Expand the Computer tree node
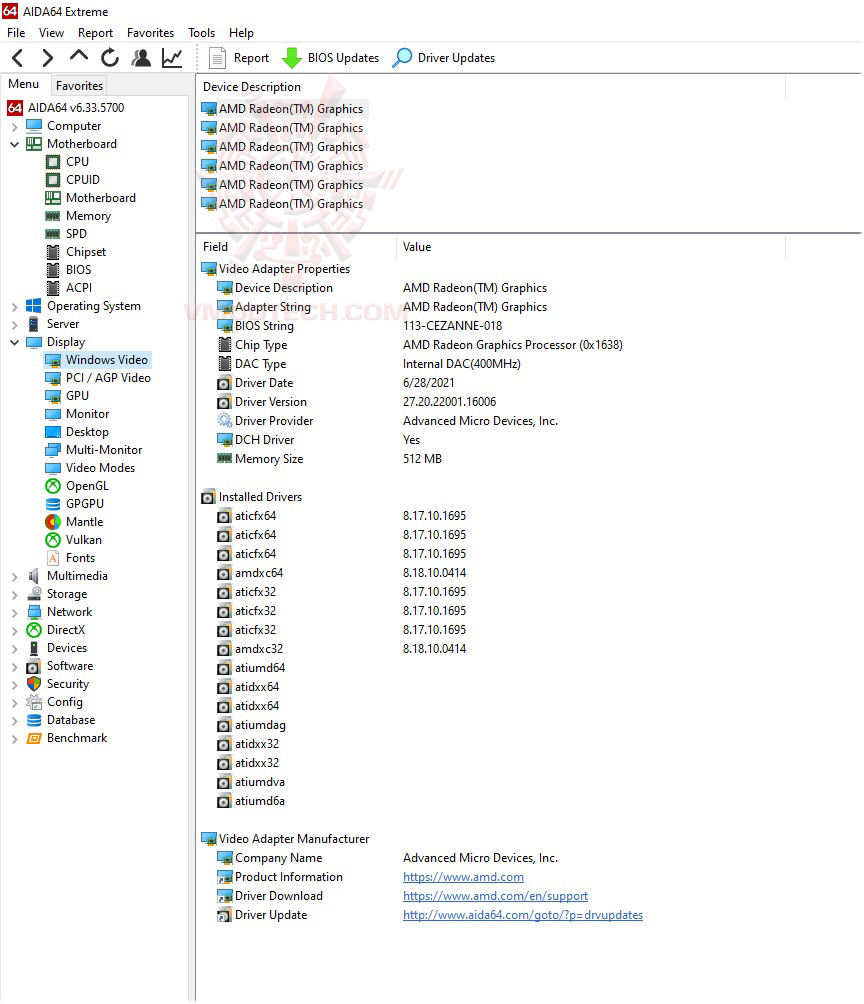This screenshot has height=1004, width=864. point(14,127)
